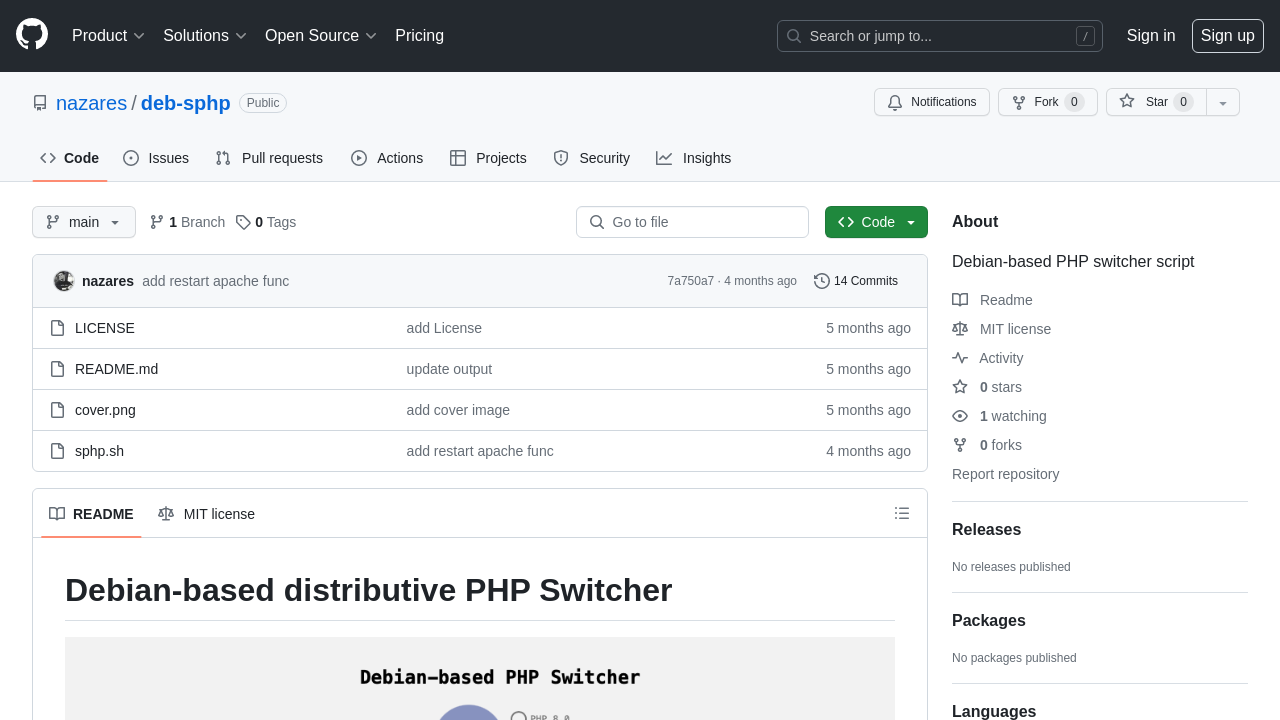Click the repository icon beside nazares
This screenshot has height=720, width=1280.
tap(40, 103)
